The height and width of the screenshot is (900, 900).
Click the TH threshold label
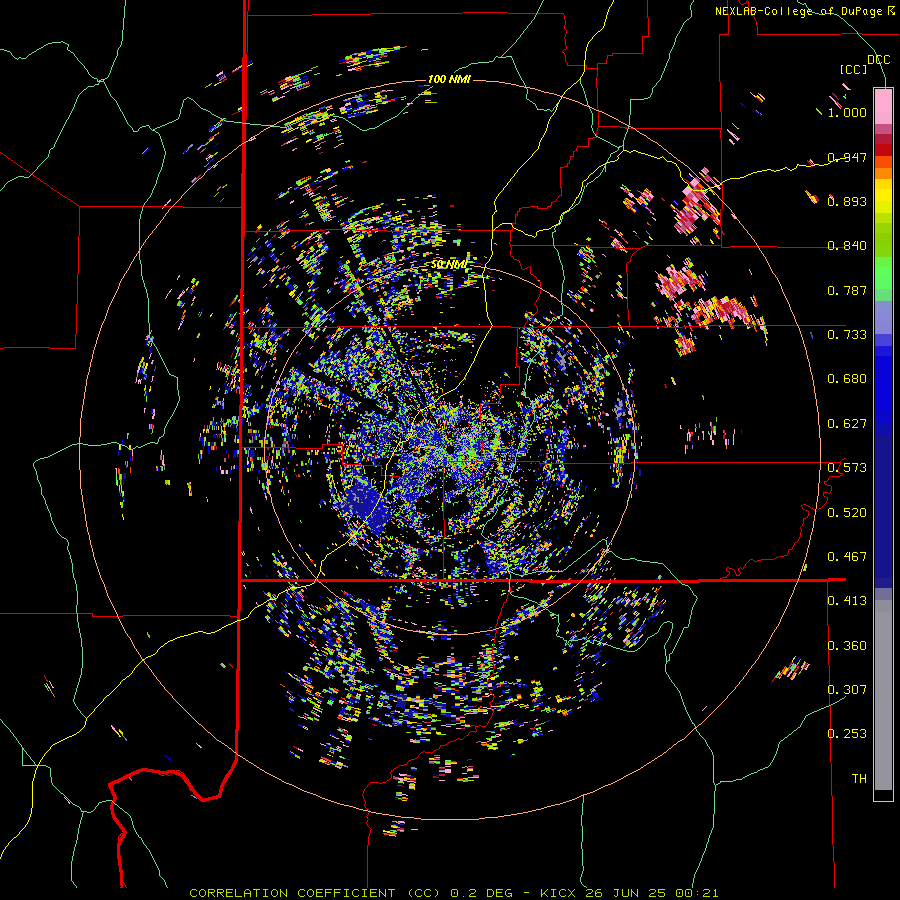point(859,778)
